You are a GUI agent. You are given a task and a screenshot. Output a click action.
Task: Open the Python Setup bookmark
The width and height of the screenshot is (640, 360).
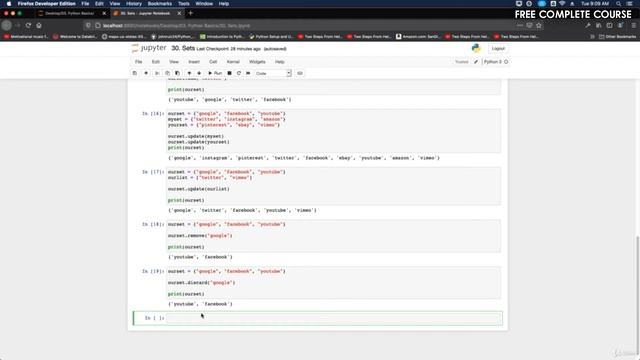pos(271,36)
